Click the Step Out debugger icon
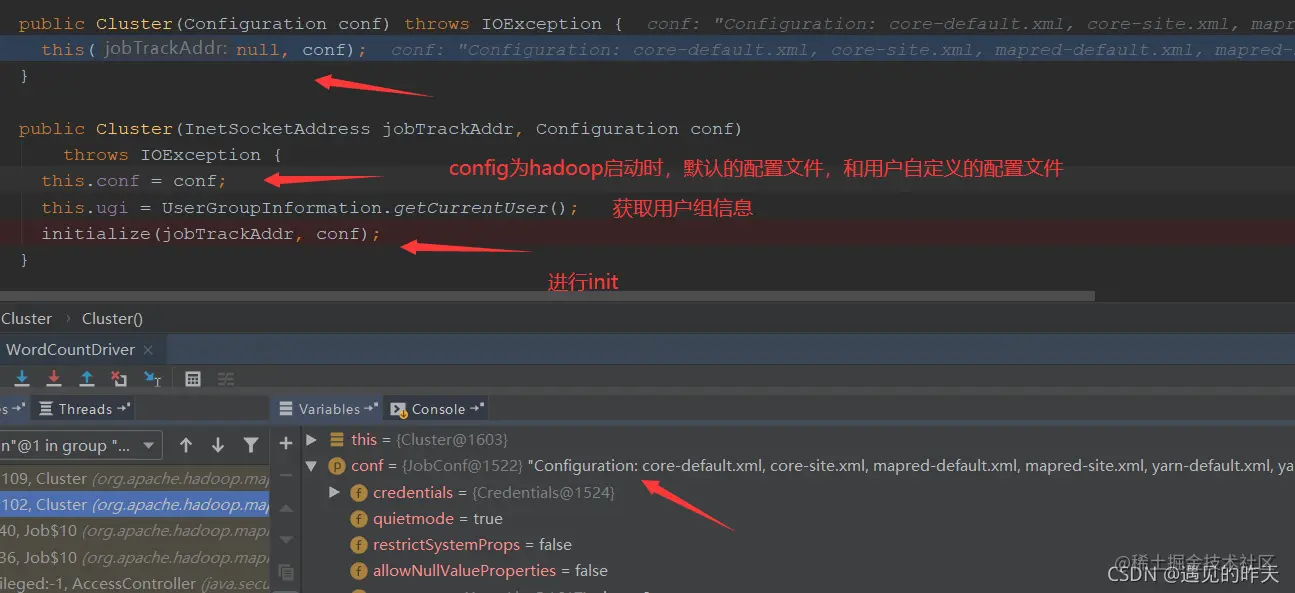Image resolution: width=1295 pixels, height=593 pixels. coord(87,378)
